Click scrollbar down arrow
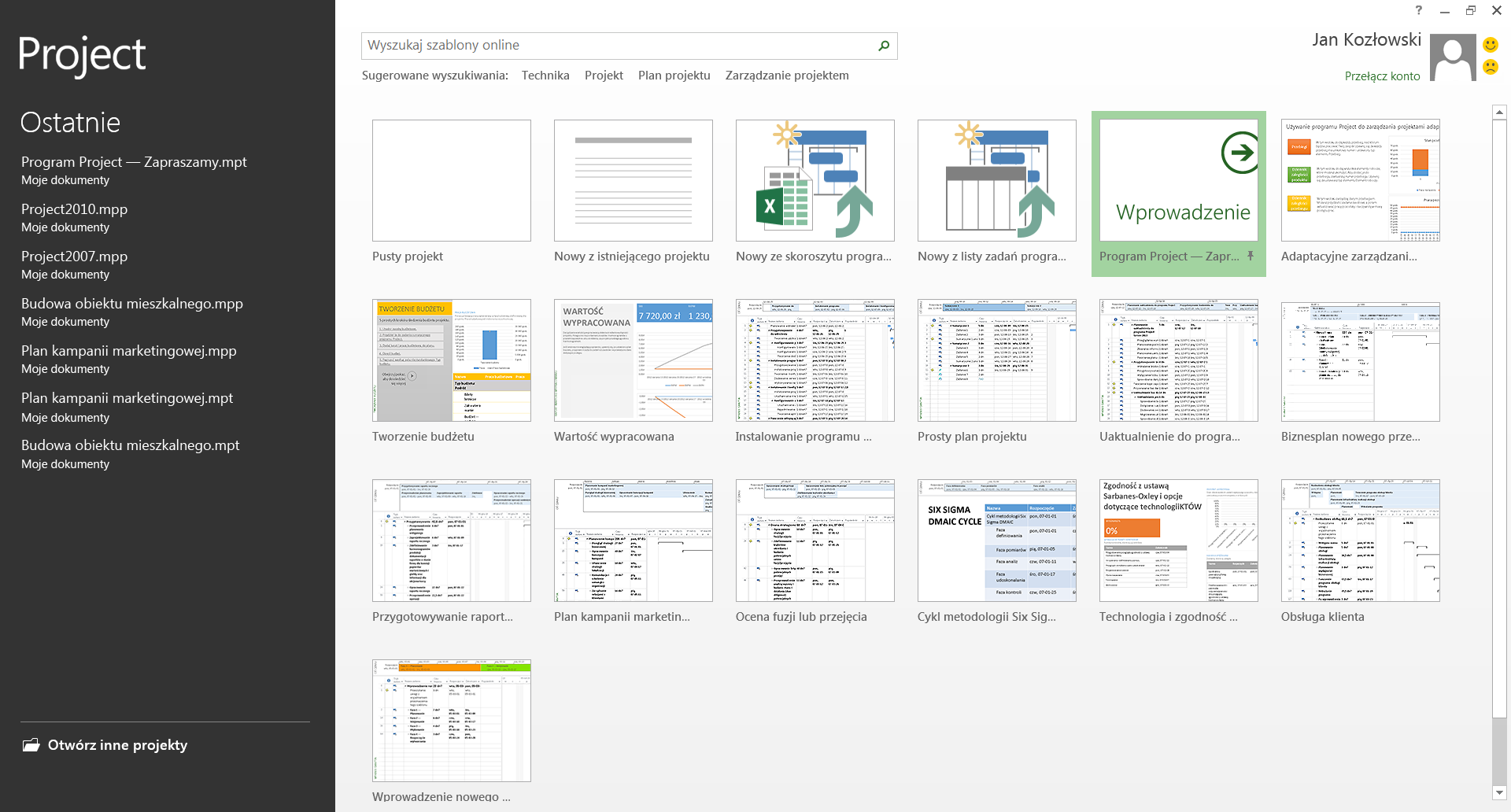Image resolution: width=1511 pixels, height=812 pixels. [1499, 792]
